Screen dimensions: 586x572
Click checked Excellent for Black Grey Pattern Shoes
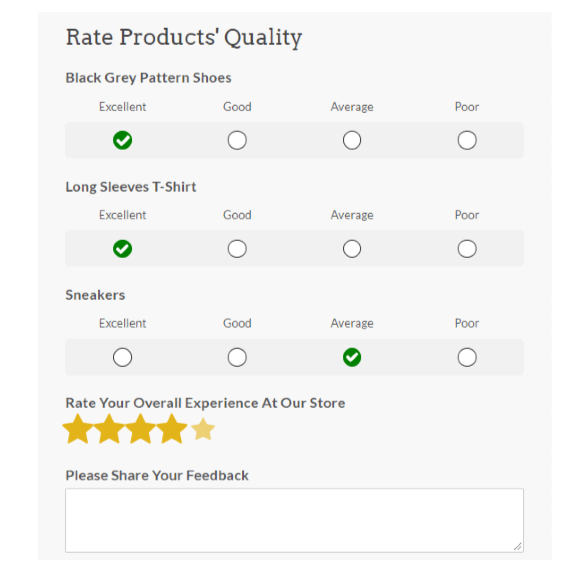123,140
